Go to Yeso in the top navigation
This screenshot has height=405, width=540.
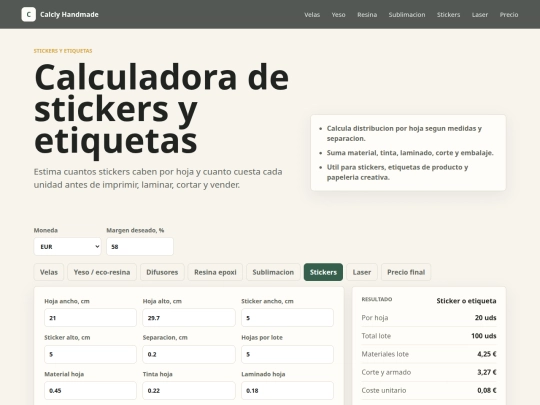coord(338,15)
